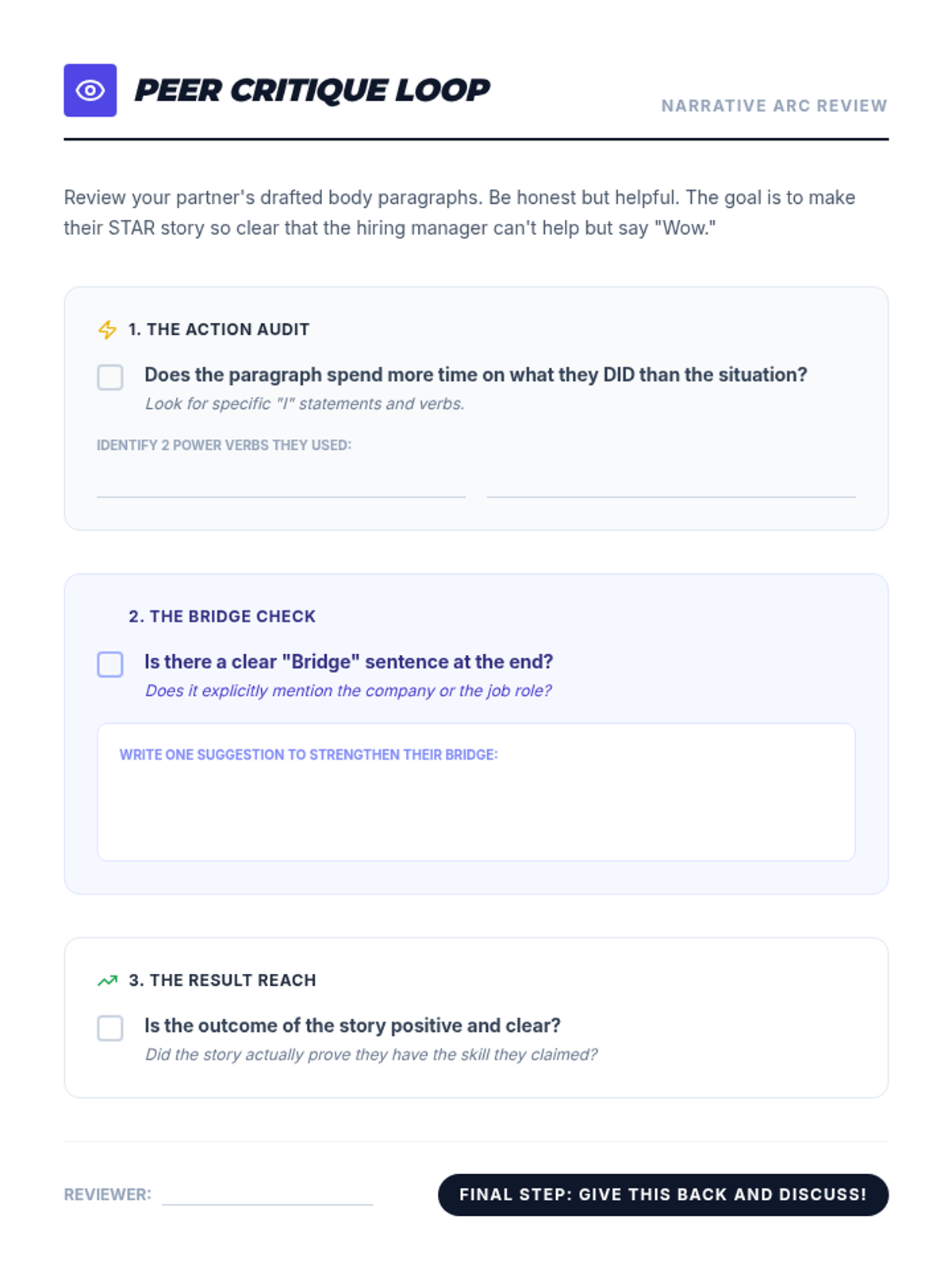The image size is (952, 1270).
Task: Select the 1. The Action Audit heading
Action: pyautogui.click(x=219, y=329)
